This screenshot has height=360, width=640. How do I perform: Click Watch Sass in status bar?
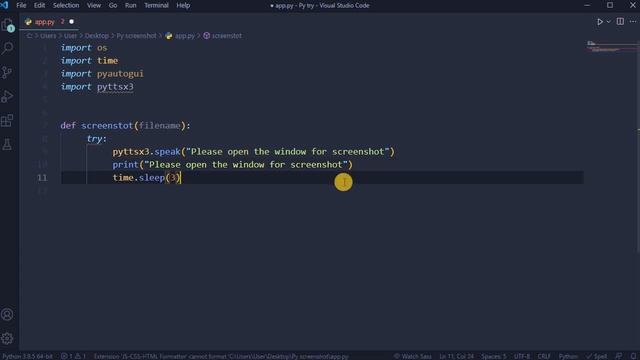tap(412, 356)
